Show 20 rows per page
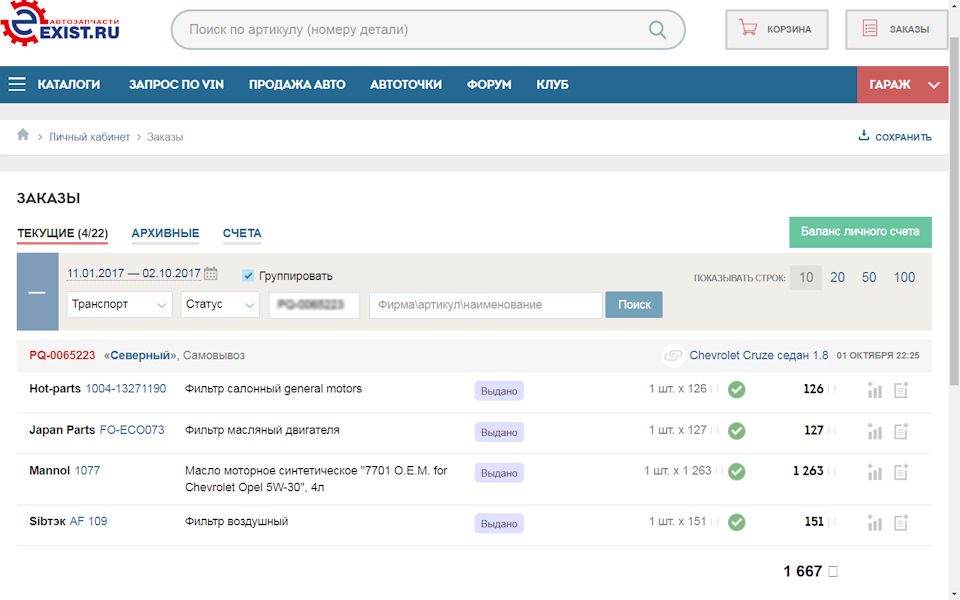 [x=837, y=277]
